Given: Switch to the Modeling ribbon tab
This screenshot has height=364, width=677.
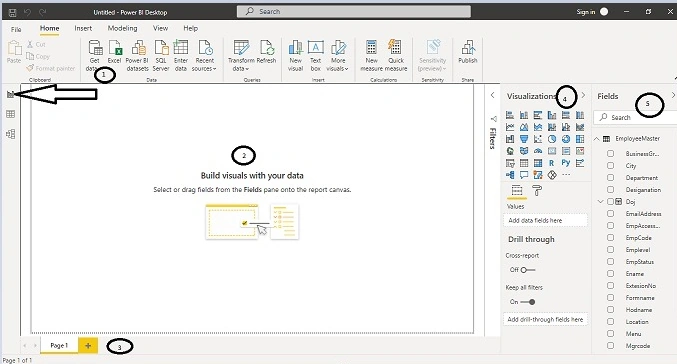Looking at the screenshot, I should [123, 28].
